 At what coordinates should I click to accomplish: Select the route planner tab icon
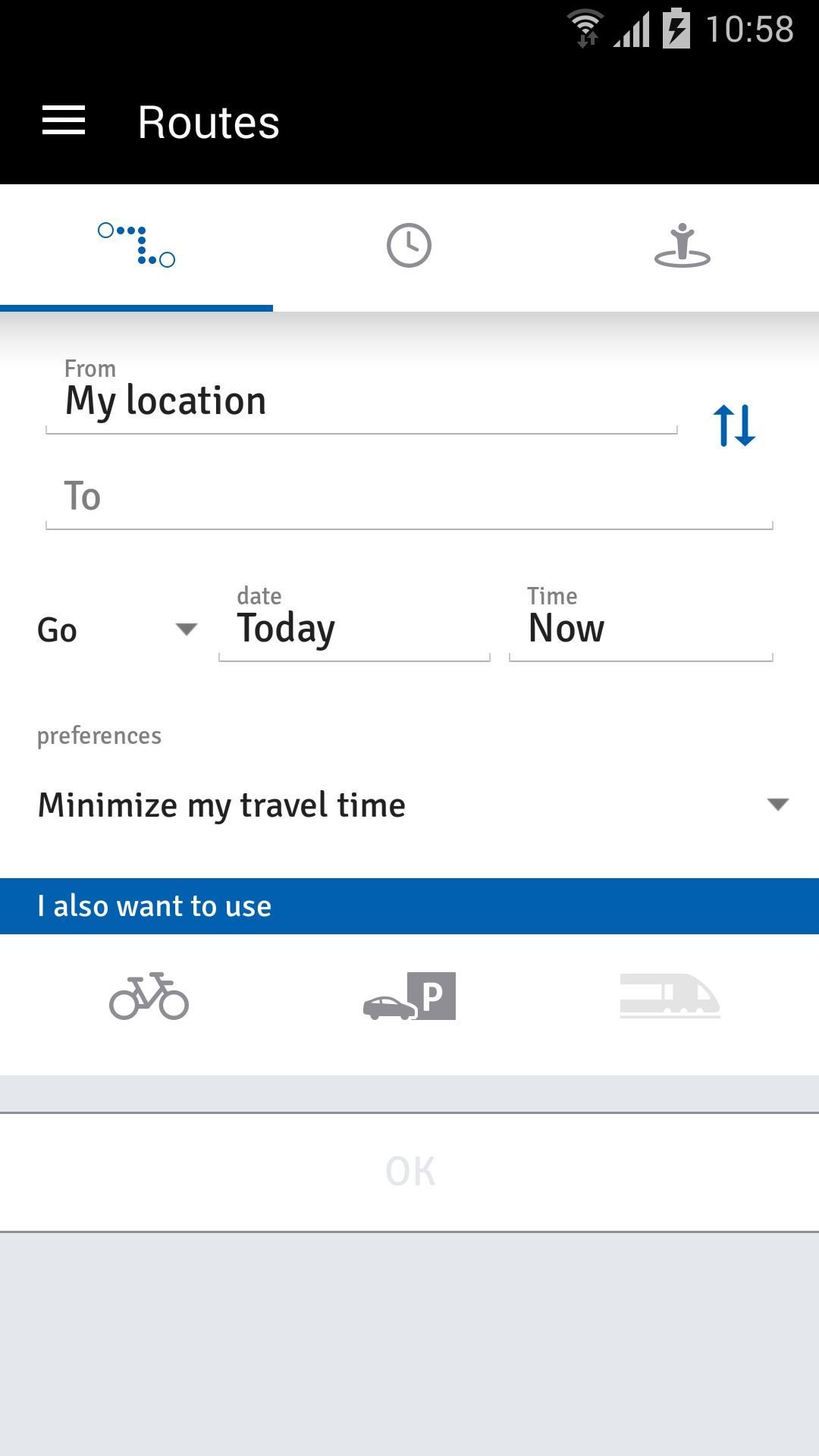(x=136, y=245)
